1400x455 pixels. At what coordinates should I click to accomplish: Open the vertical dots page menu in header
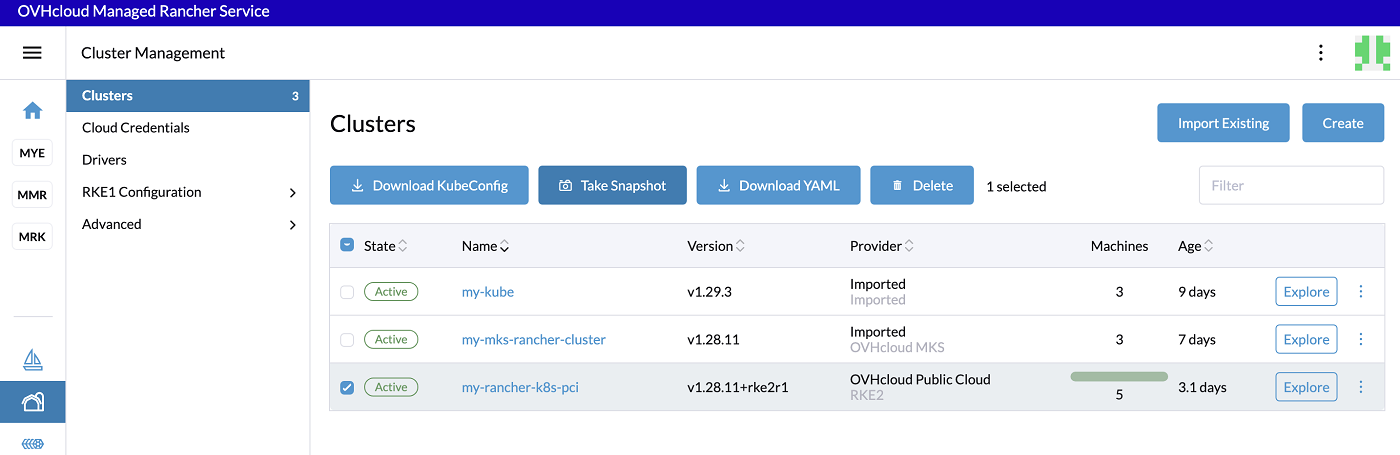(x=1321, y=53)
